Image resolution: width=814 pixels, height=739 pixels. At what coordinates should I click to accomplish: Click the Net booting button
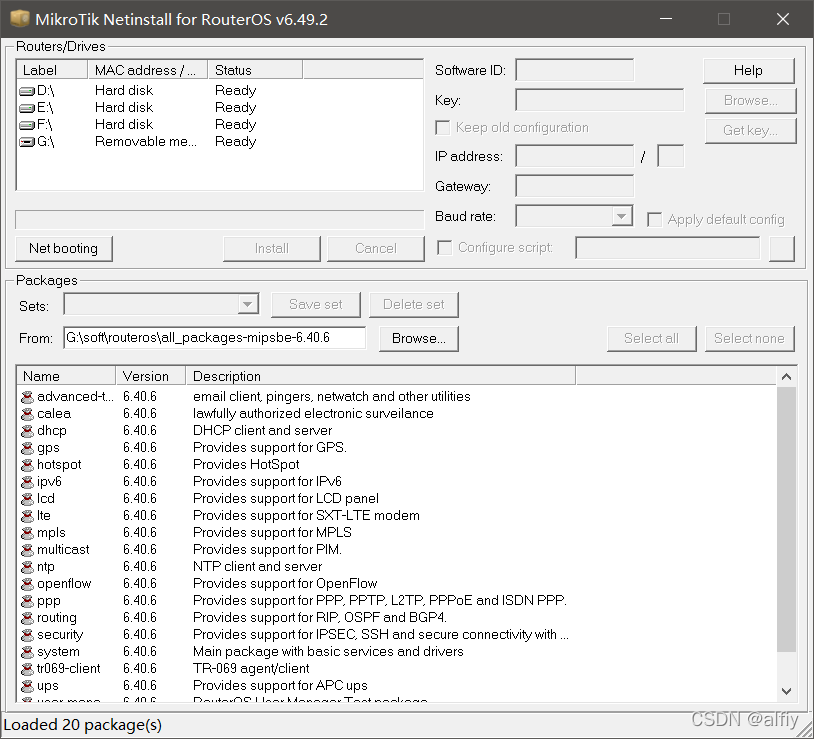coord(63,249)
